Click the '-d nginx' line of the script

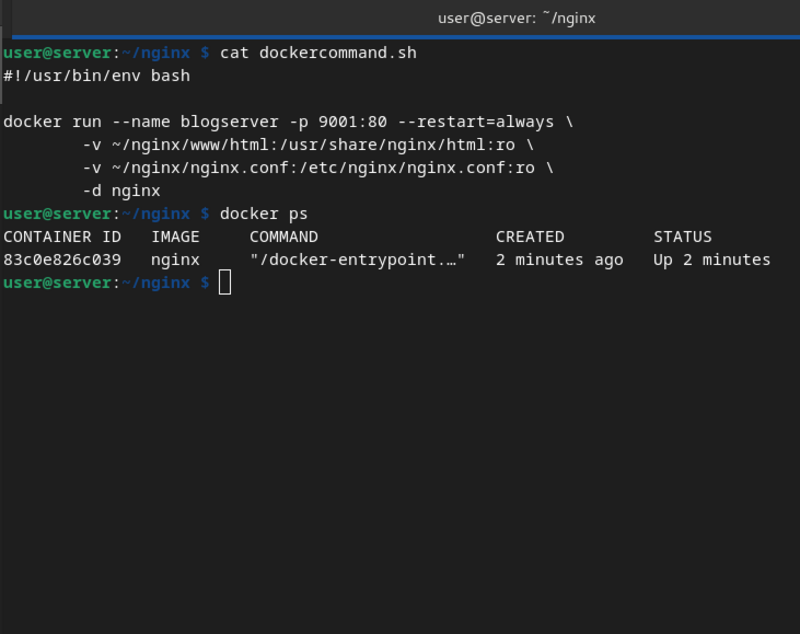click(x=121, y=191)
